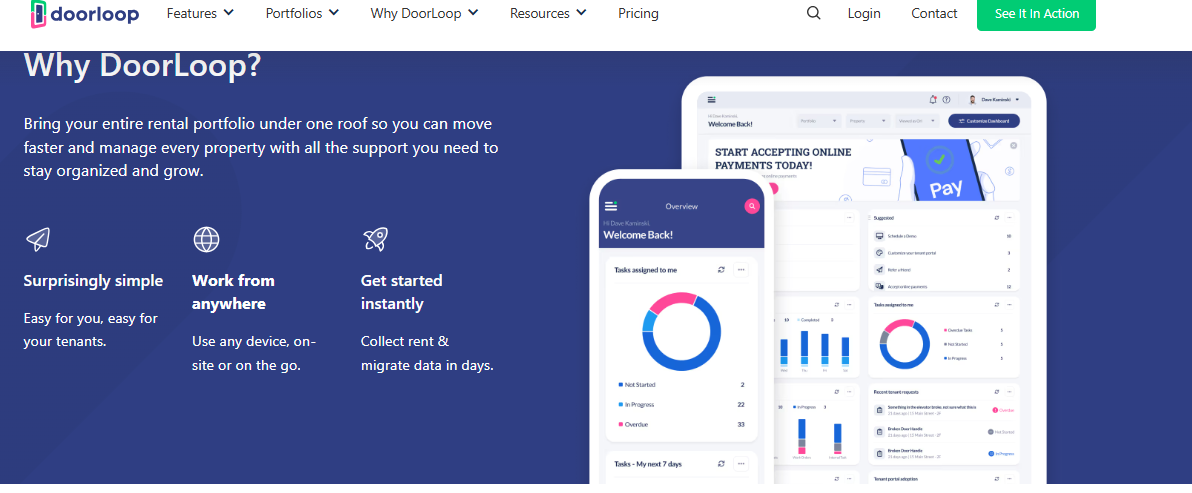This screenshot has width=1192, height=493.
Task: Click the Refer a friend row icon
Action: (x=880, y=270)
